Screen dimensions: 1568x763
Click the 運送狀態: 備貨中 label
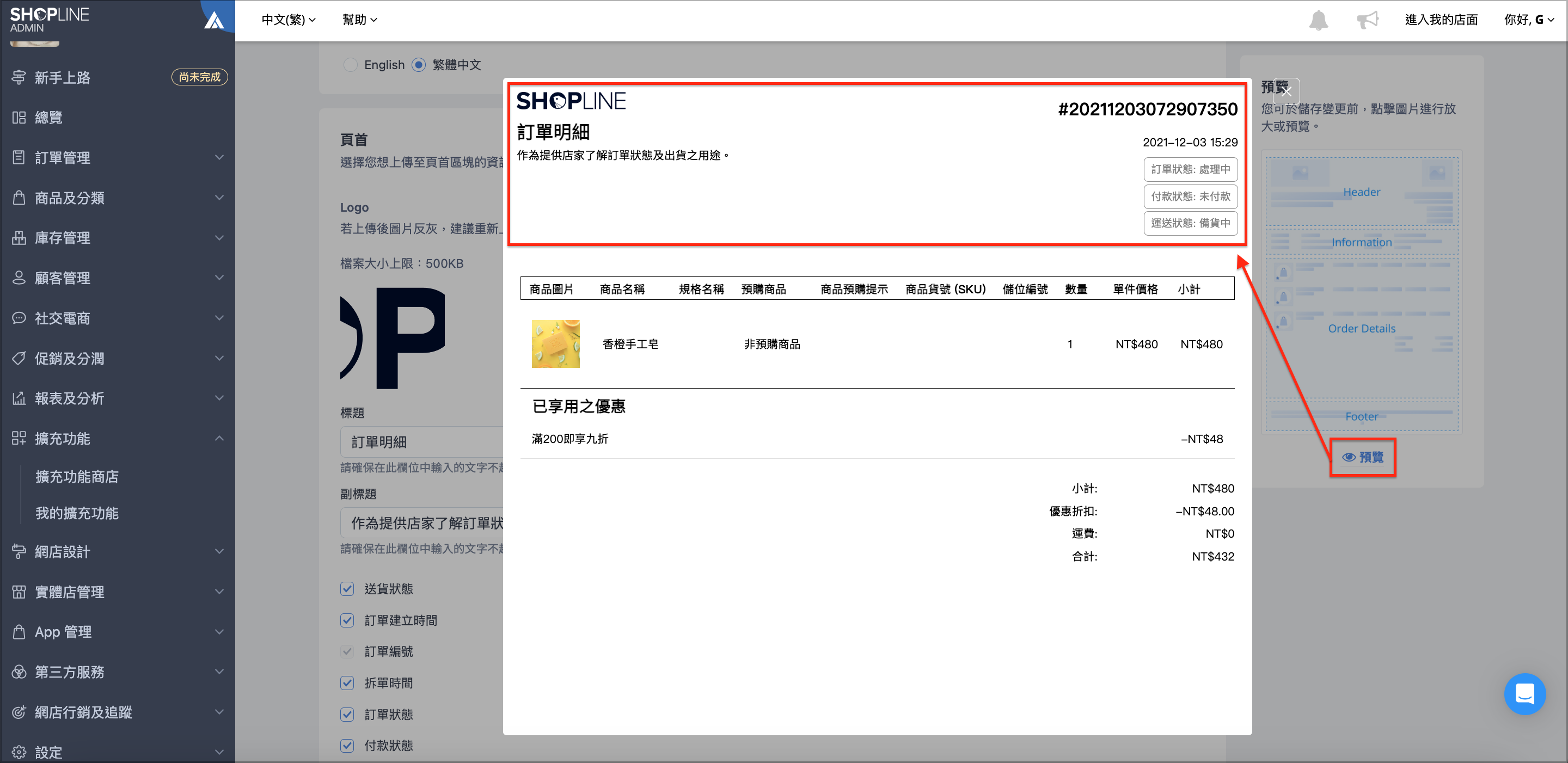(x=1191, y=223)
